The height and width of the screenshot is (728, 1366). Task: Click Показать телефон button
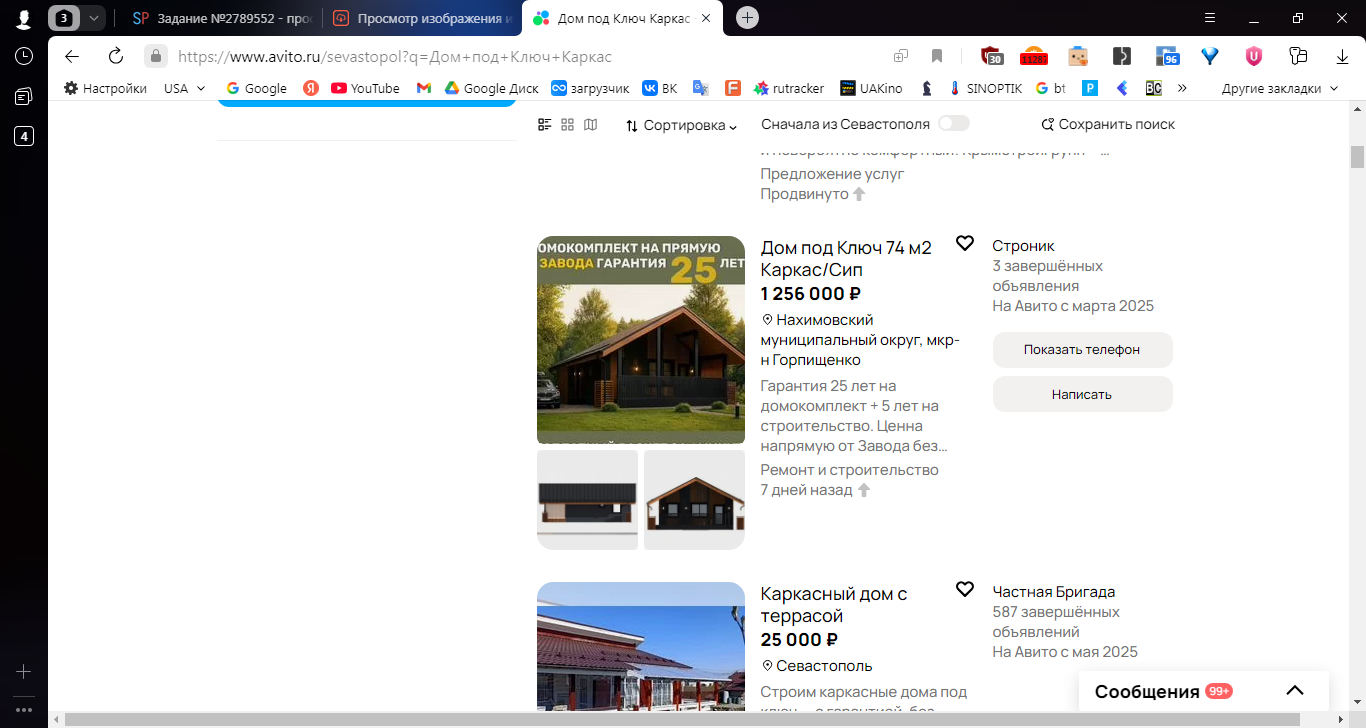coord(1082,350)
